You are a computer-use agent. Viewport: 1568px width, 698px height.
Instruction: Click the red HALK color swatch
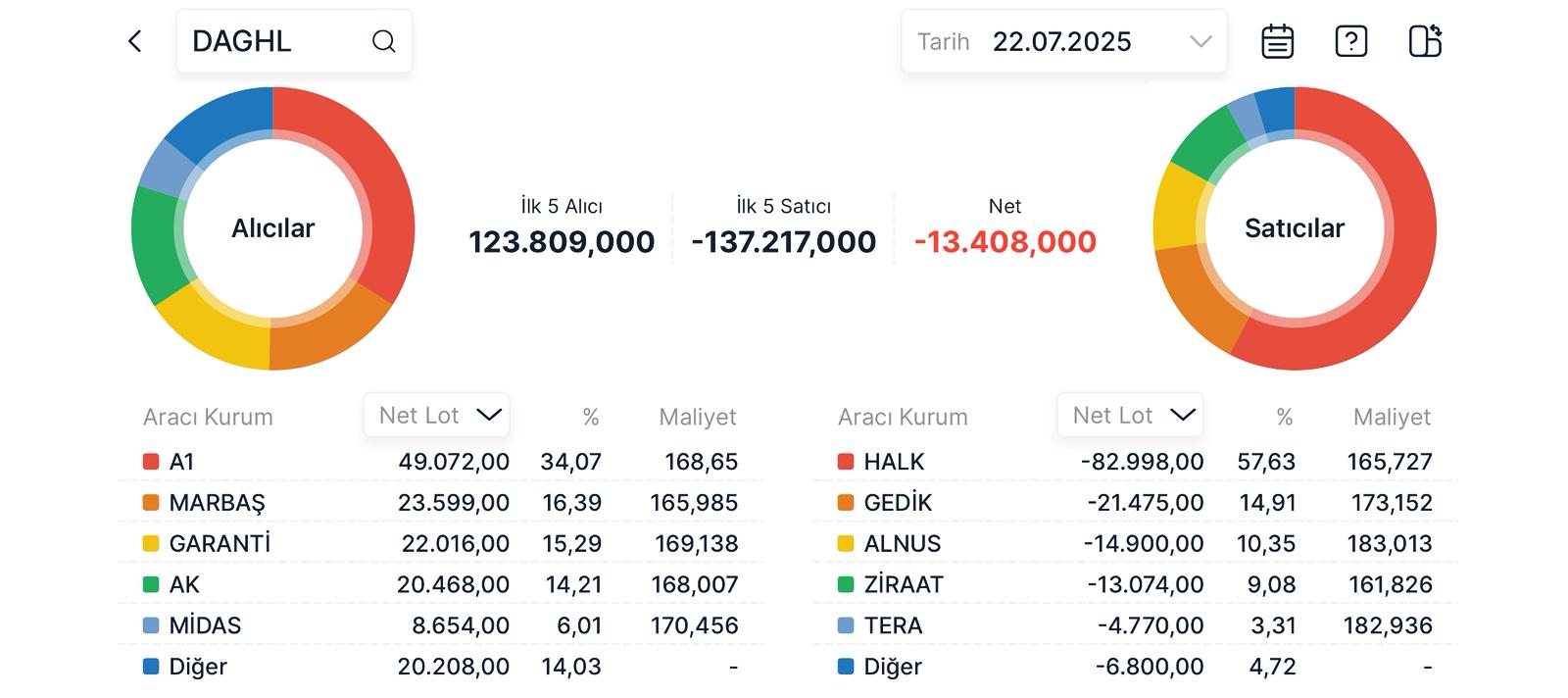point(846,462)
